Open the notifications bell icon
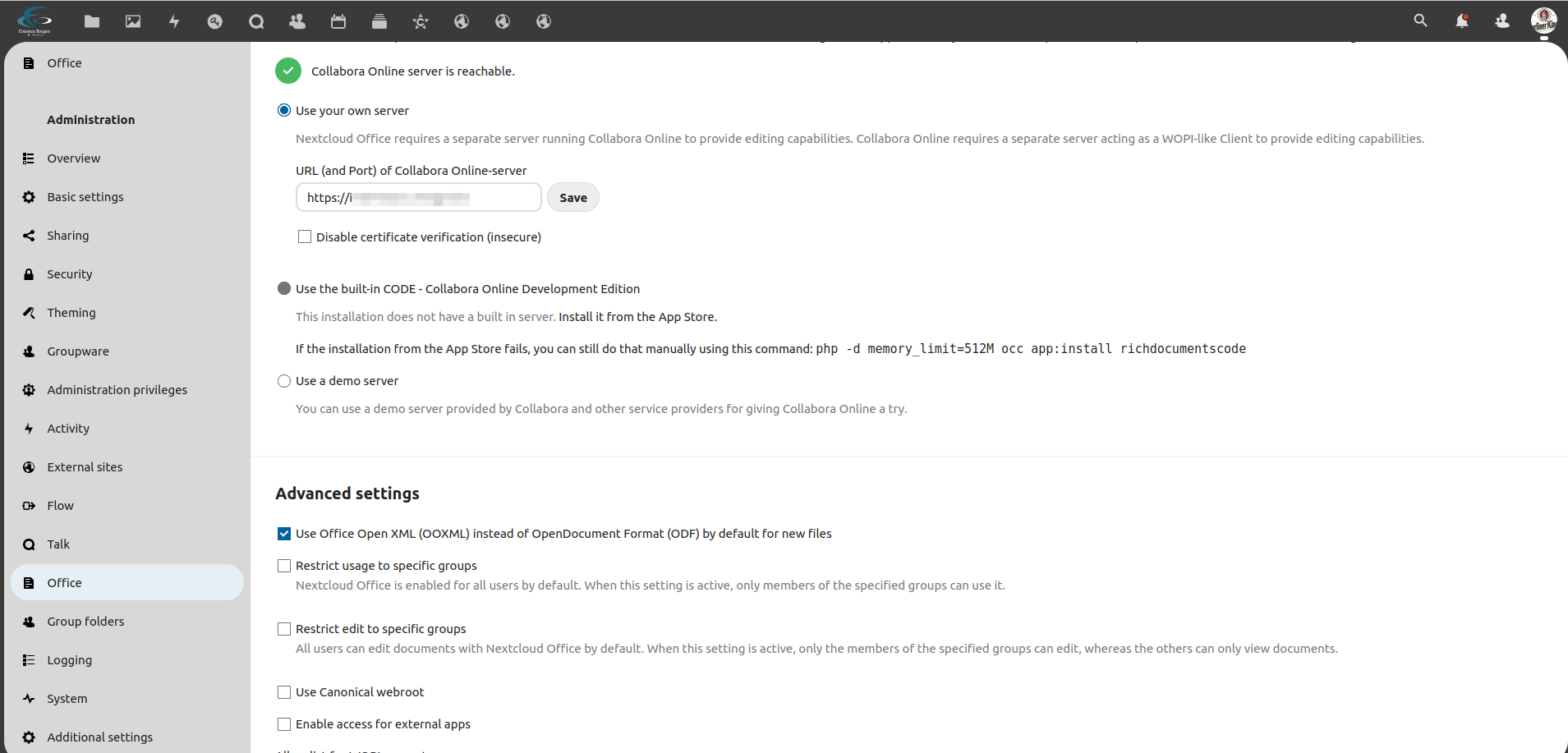This screenshot has height=753, width=1568. [1462, 21]
